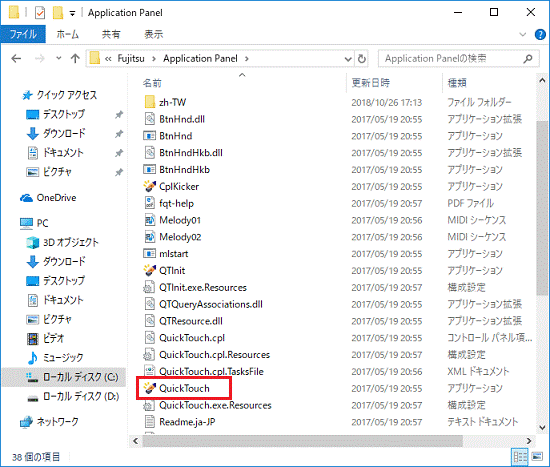Select the BtnHndHkb.dll file icon
This screenshot has height=467, width=550.
click(x=150, y=153)
